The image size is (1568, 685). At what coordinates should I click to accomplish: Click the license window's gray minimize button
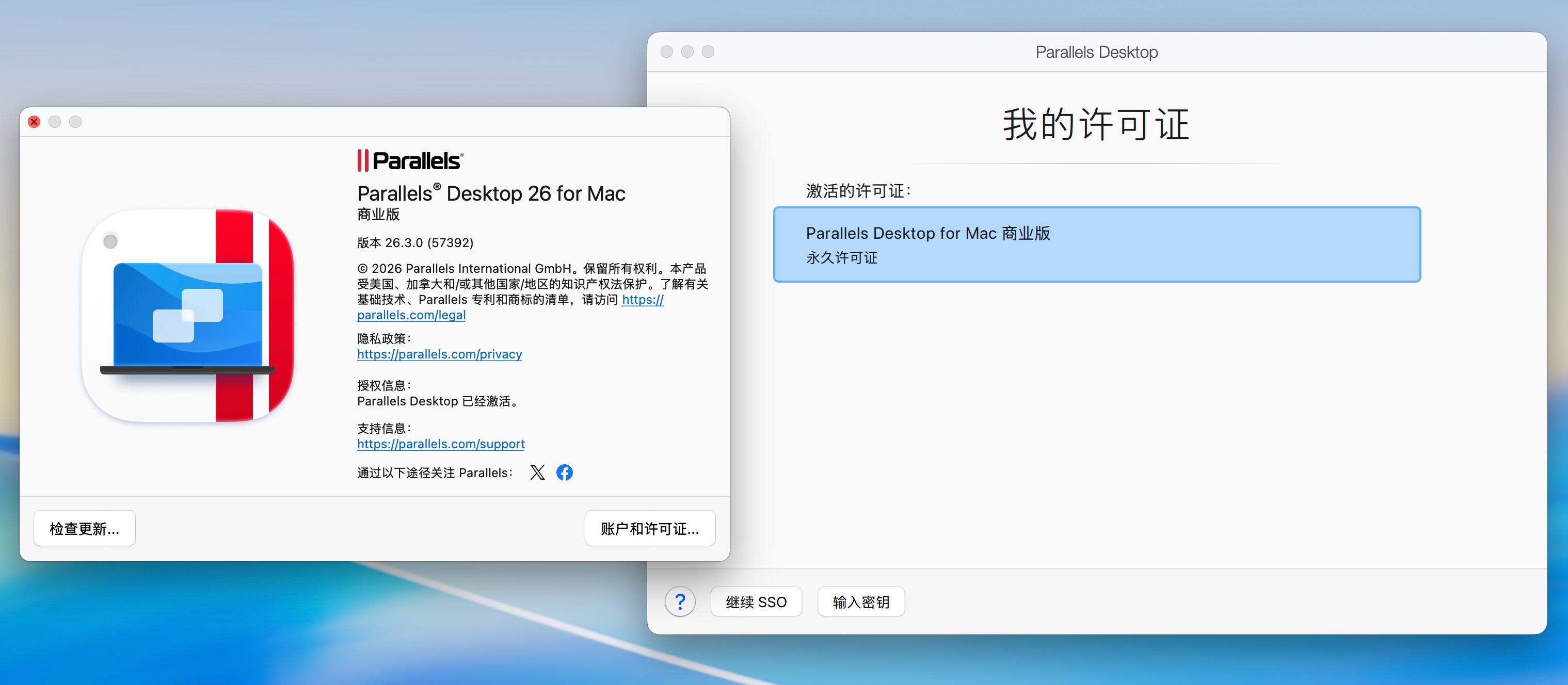point(687,52)
